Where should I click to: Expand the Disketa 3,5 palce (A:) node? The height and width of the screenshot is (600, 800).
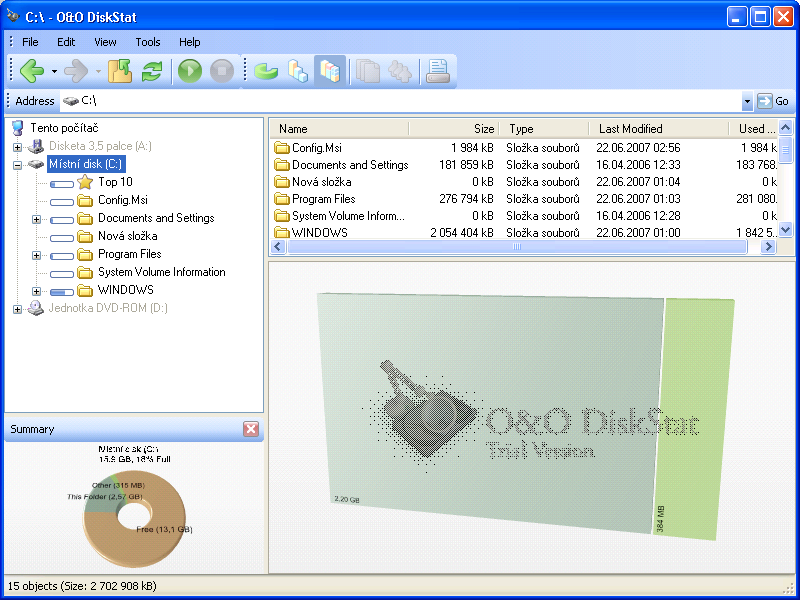point(17,147)
